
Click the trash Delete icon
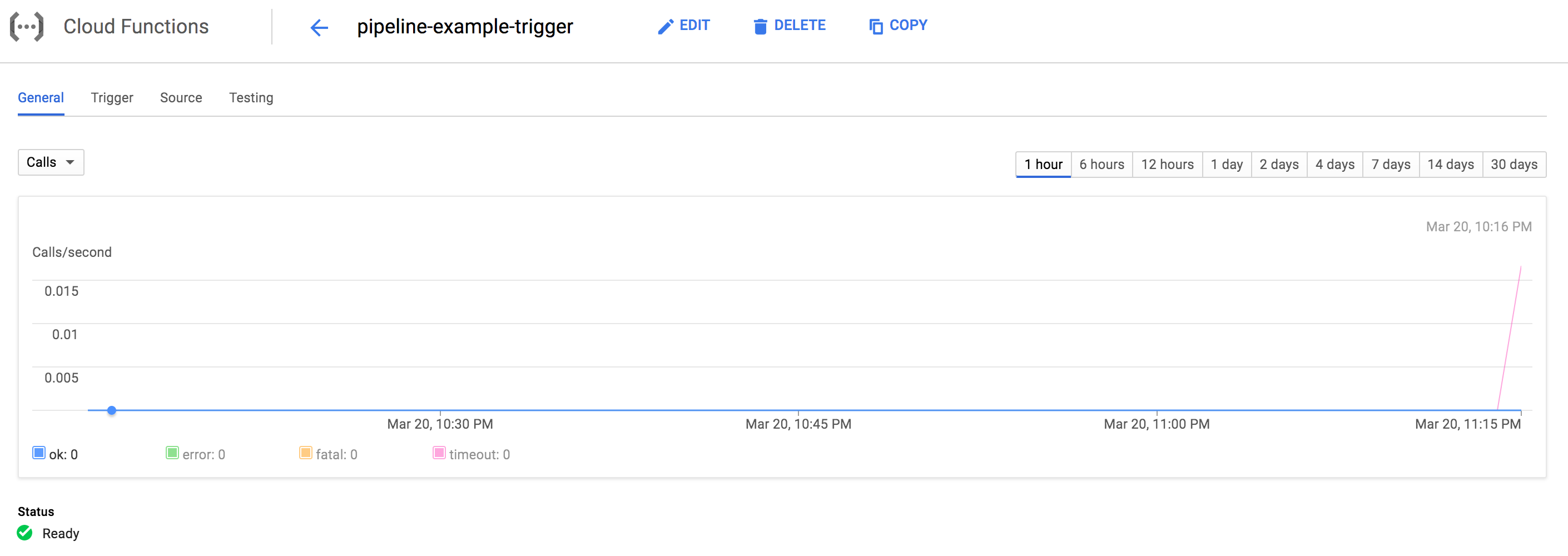[x=760, y=27]
